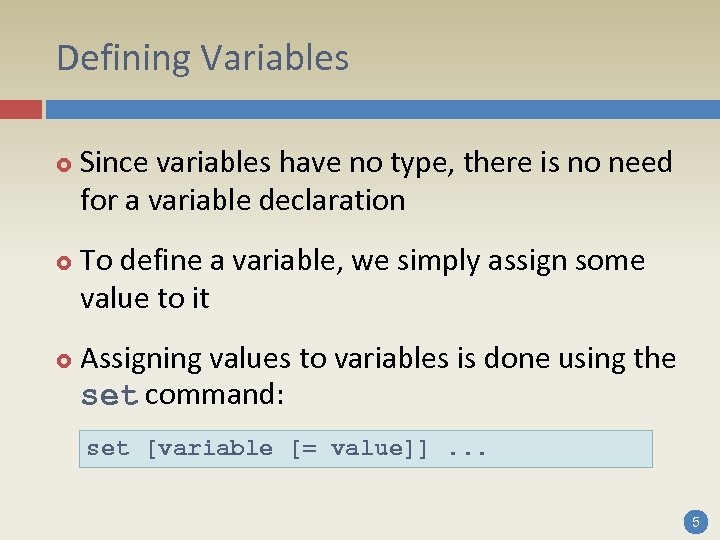Click the "[=" token in the syntax box
This screenshot has width=720, height=540.
[303, 448]
